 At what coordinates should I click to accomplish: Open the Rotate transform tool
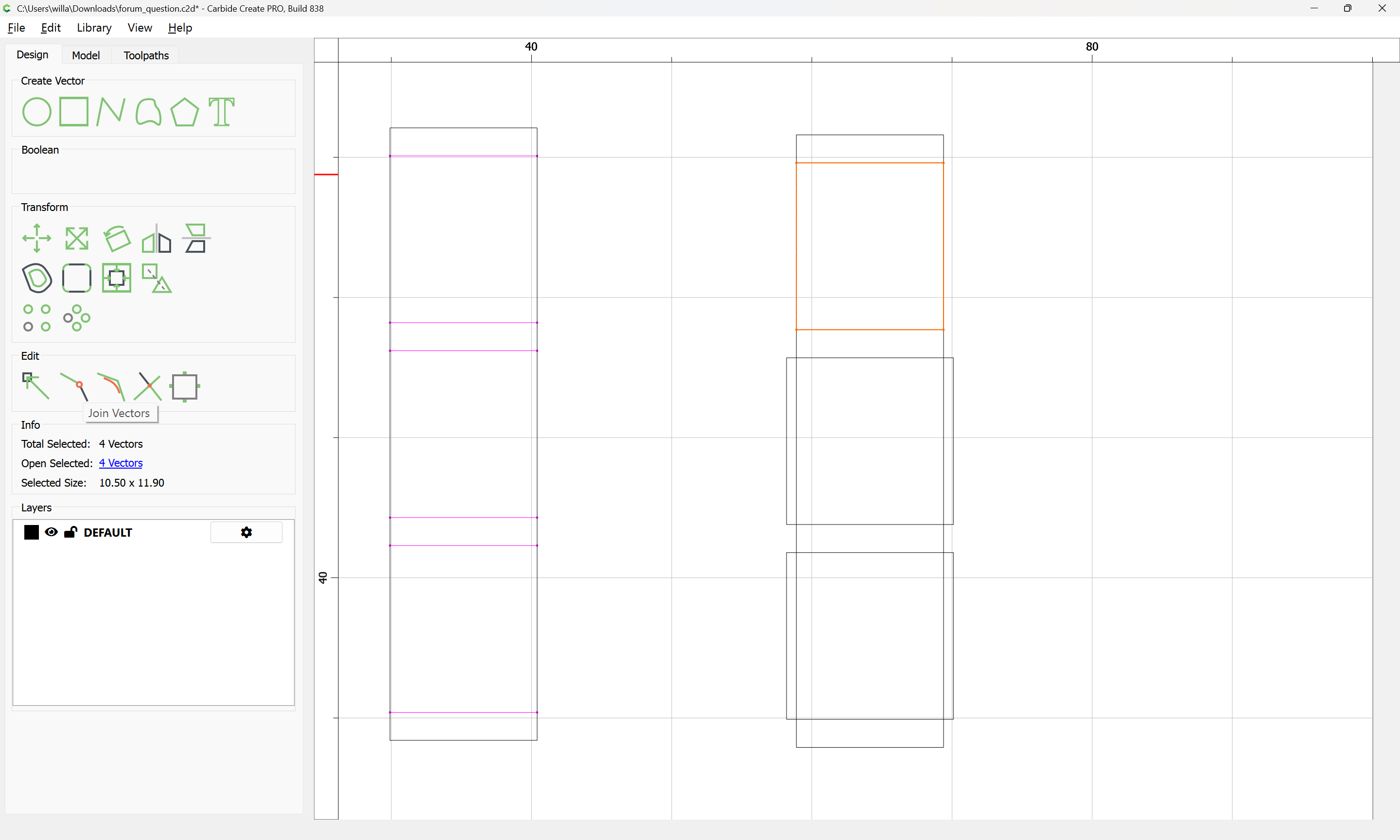pyautogui.click(x=117, y=239)
